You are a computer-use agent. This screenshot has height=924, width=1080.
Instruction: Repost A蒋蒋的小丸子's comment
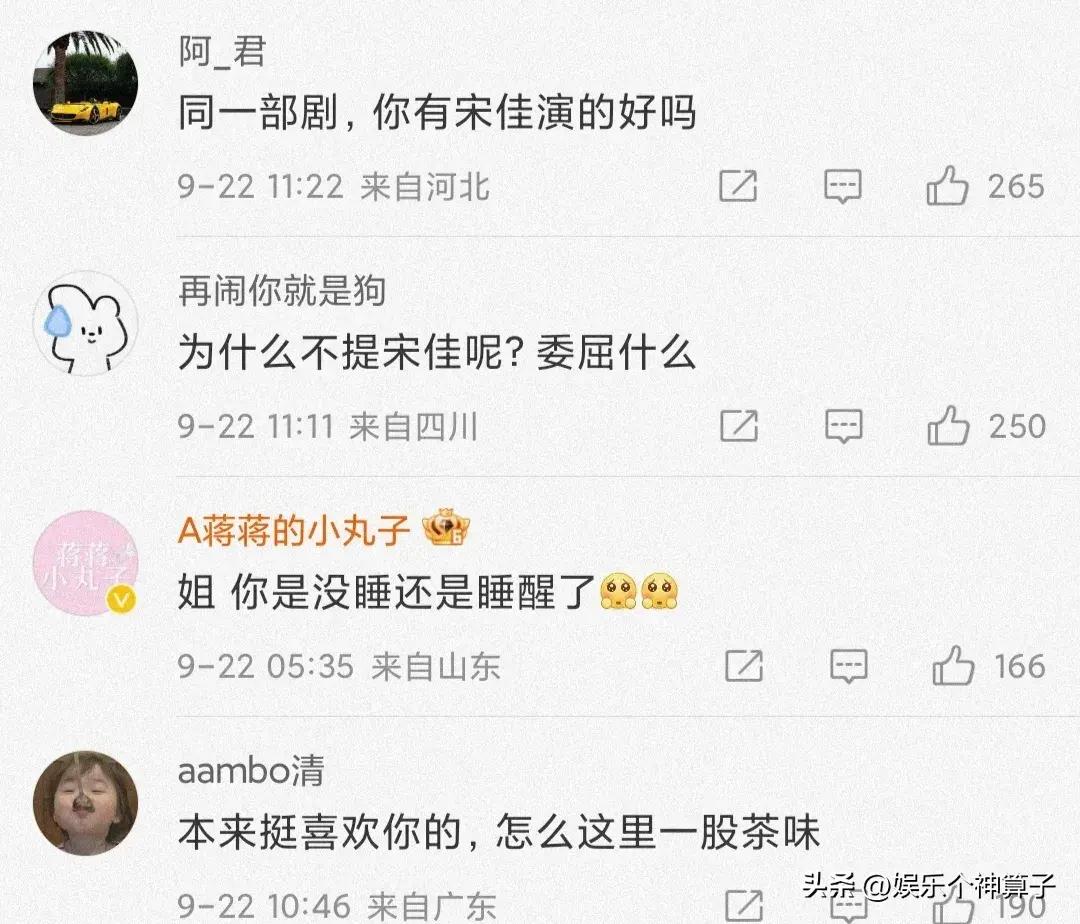click(x=744, y=665)
